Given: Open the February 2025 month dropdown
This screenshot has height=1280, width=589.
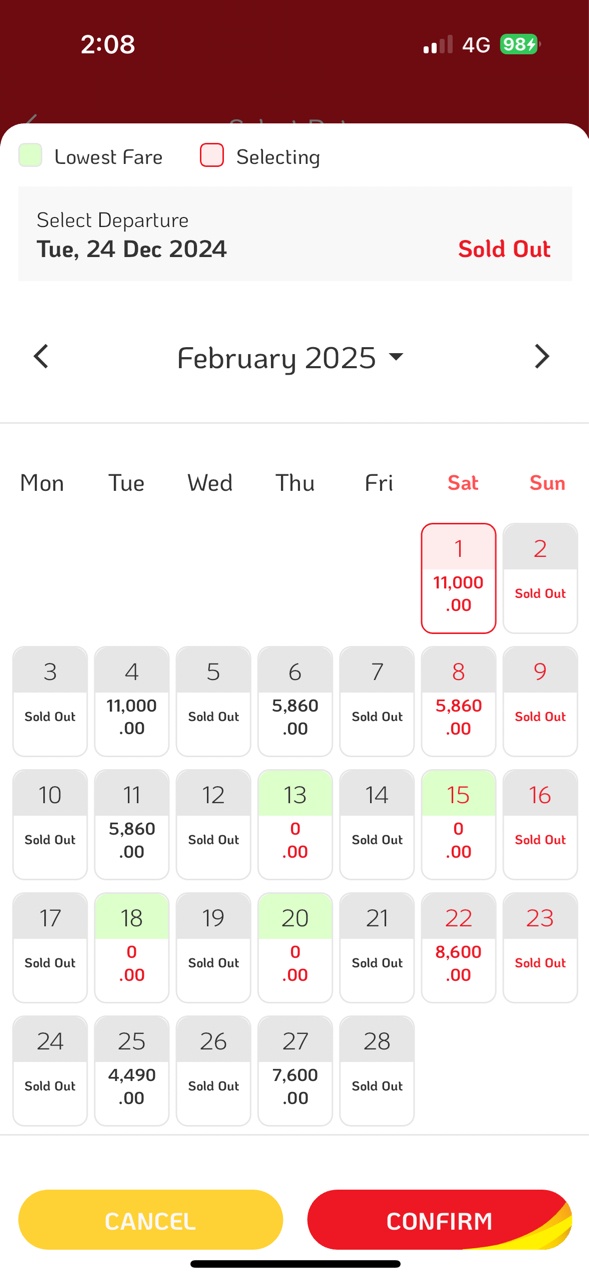Looking at the screenshot, I should point(290,358).
